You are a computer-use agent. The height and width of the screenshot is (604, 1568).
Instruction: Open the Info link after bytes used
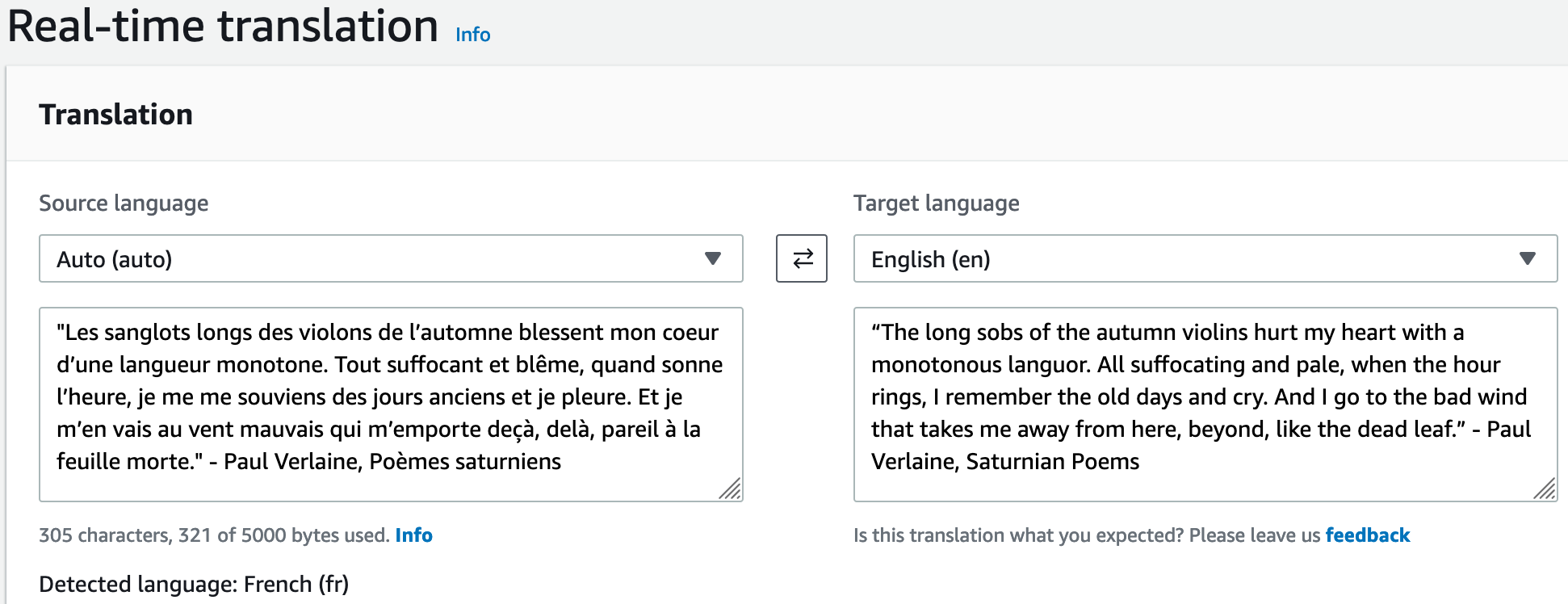pyautogui.click(x=413, y=535)
